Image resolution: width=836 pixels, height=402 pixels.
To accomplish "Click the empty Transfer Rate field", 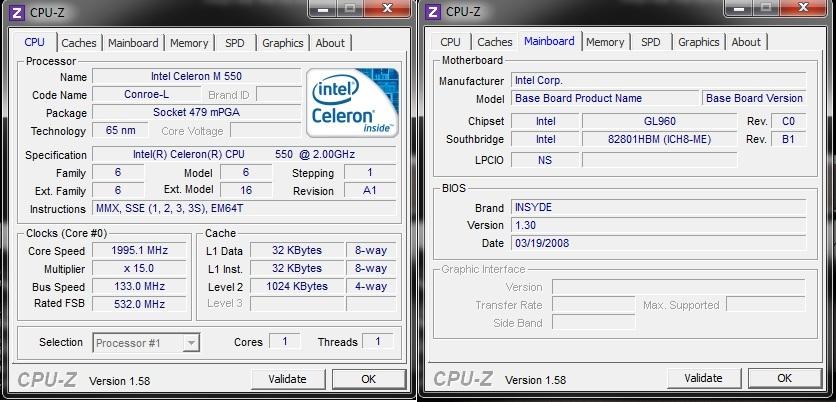I will (x=593, y=305).
